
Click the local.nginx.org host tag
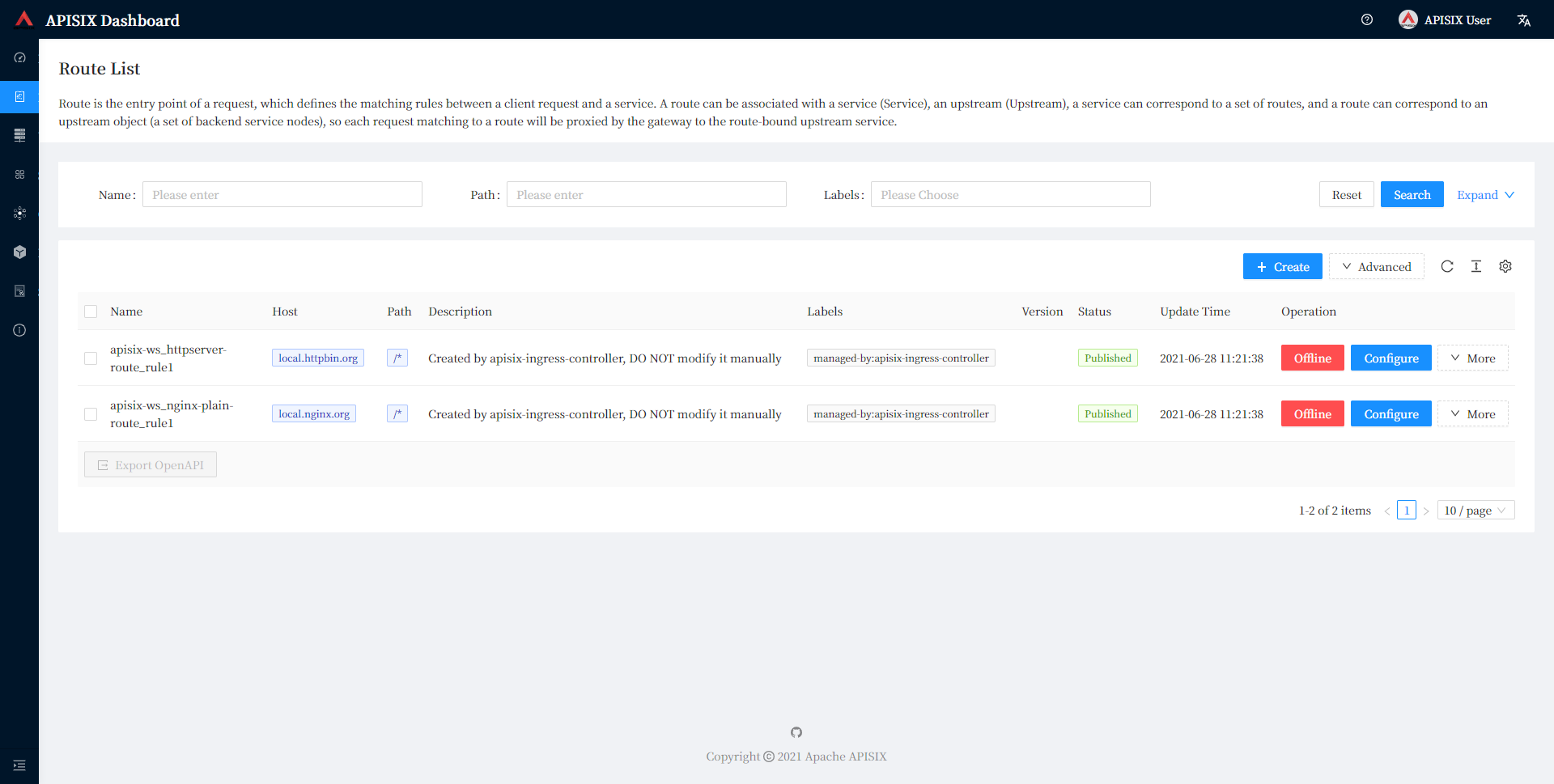pyautogui.click(x=314, y=413)
